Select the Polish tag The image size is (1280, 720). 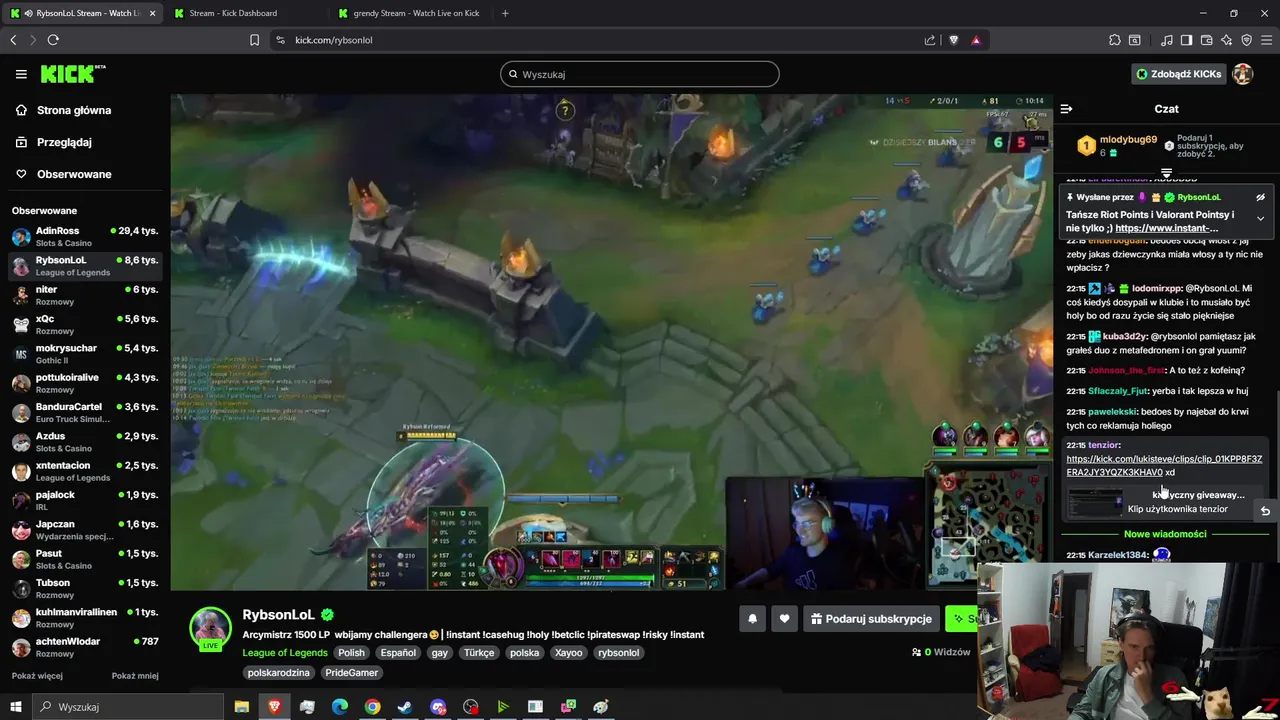tap(351, 653)
